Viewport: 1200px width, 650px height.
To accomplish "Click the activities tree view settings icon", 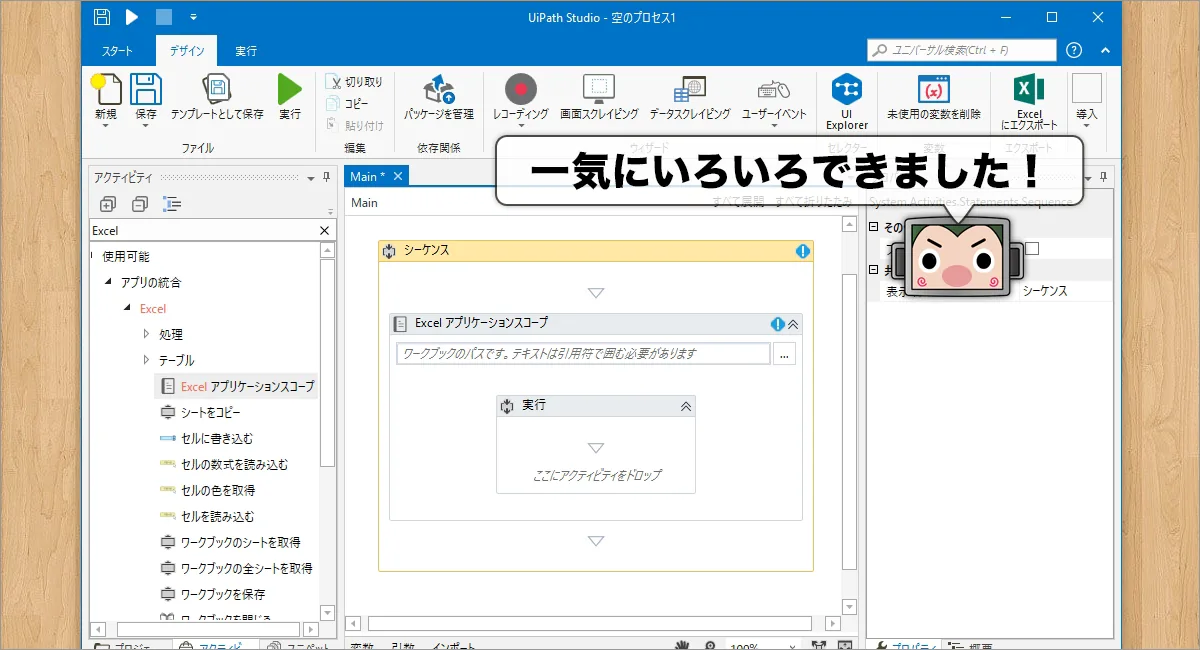I will (172, 204).
